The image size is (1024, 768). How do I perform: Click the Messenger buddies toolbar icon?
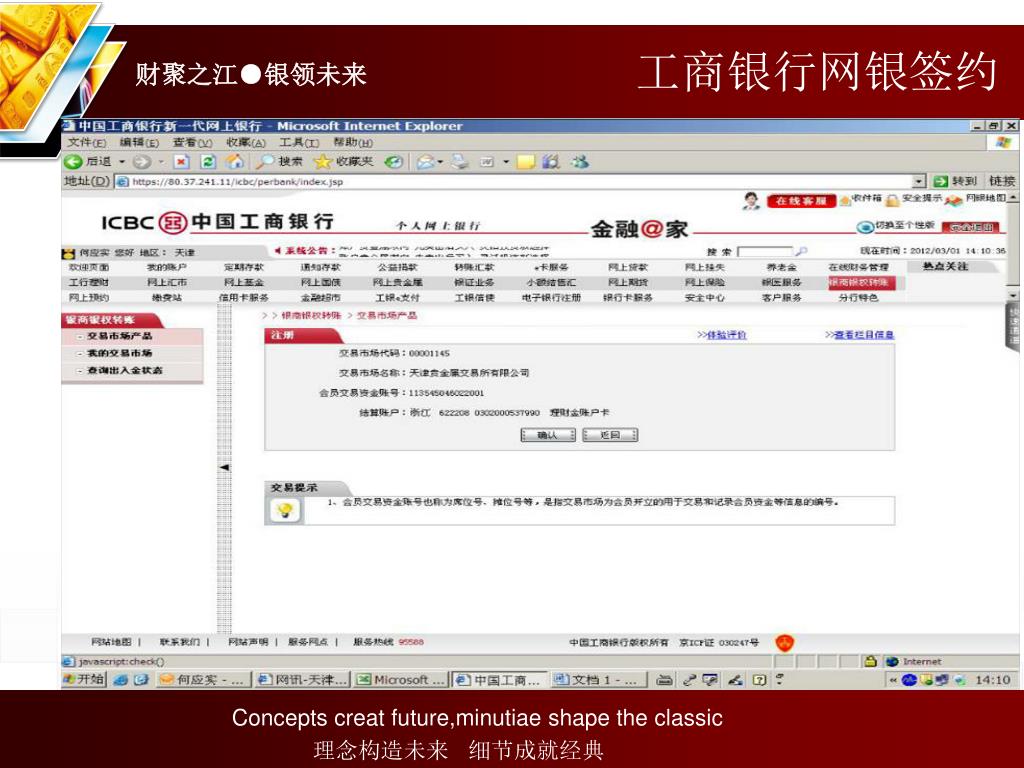[x=579, y=161]
